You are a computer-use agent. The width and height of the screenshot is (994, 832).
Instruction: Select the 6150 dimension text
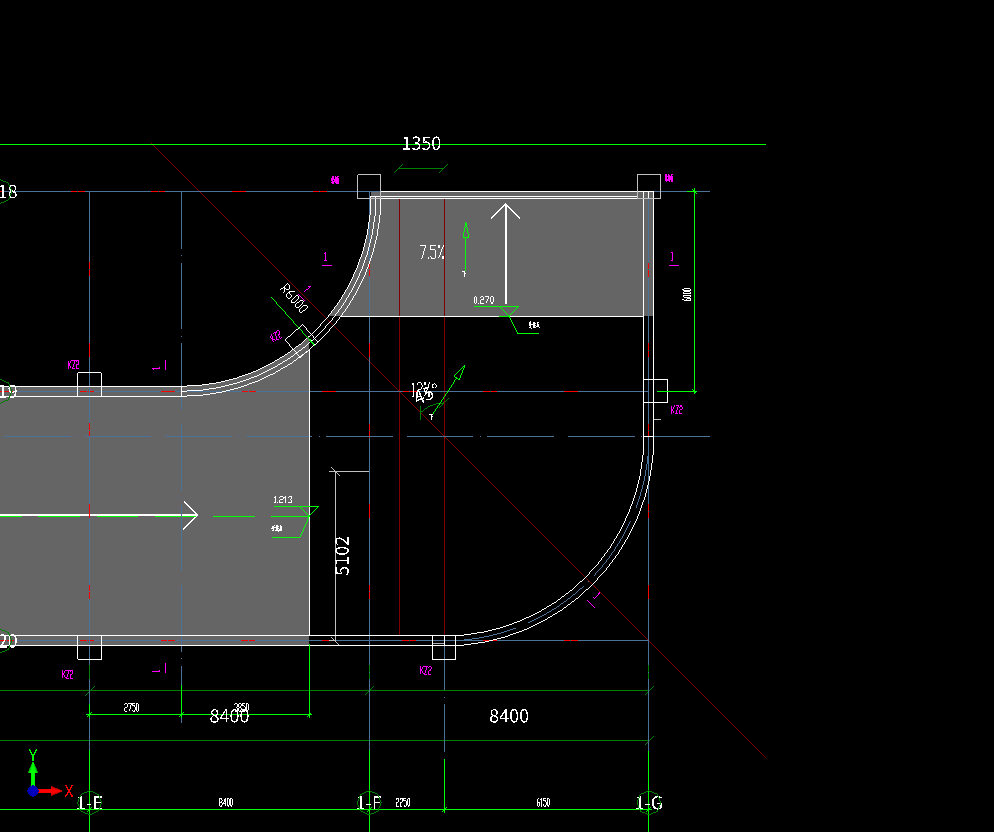click(543, 803)
